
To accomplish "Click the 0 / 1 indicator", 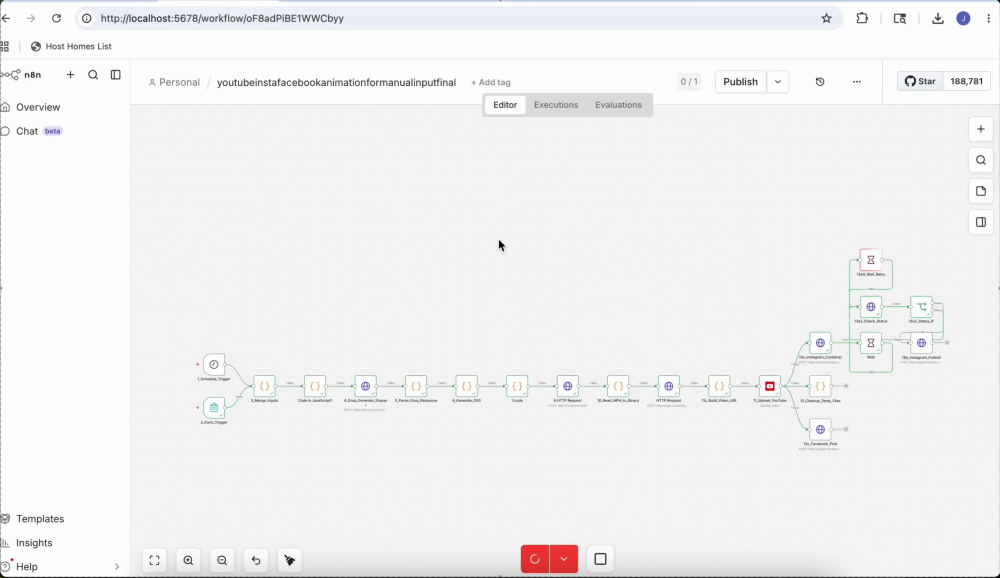I will coord(689,82).
